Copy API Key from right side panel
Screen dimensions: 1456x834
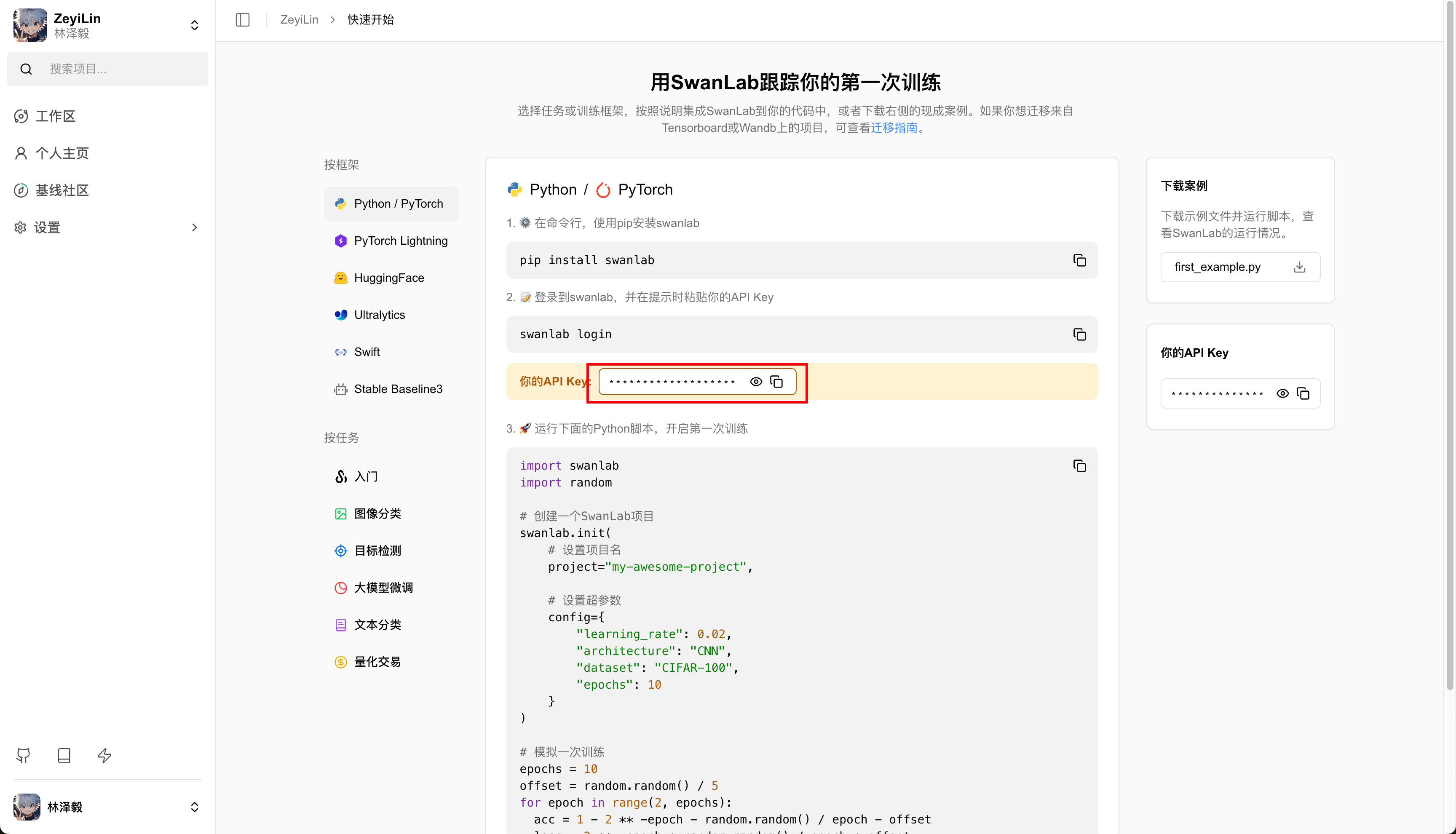(x=1303, y=393)
